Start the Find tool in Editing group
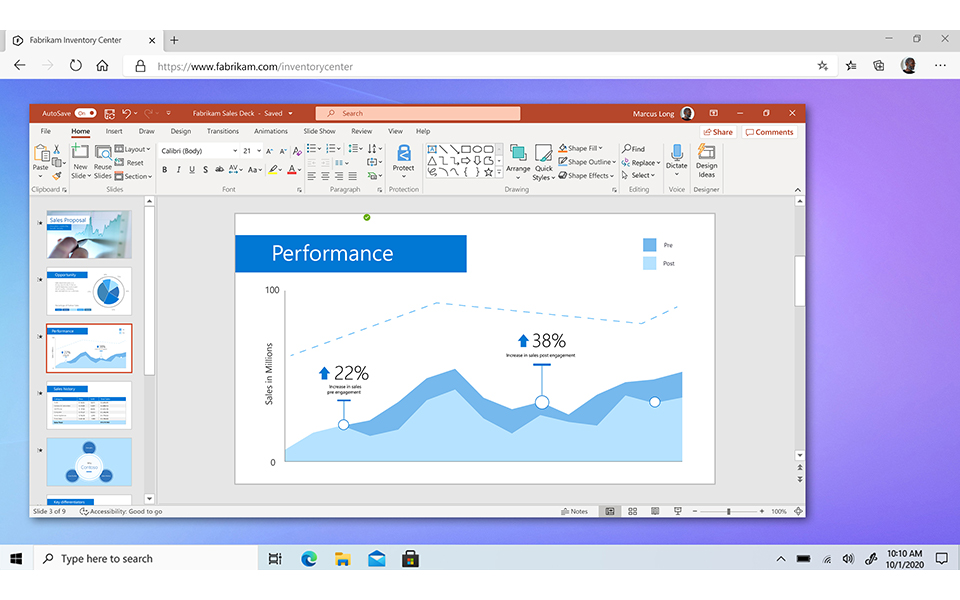The width and height of the screenshot is (960, 600). 636,148
